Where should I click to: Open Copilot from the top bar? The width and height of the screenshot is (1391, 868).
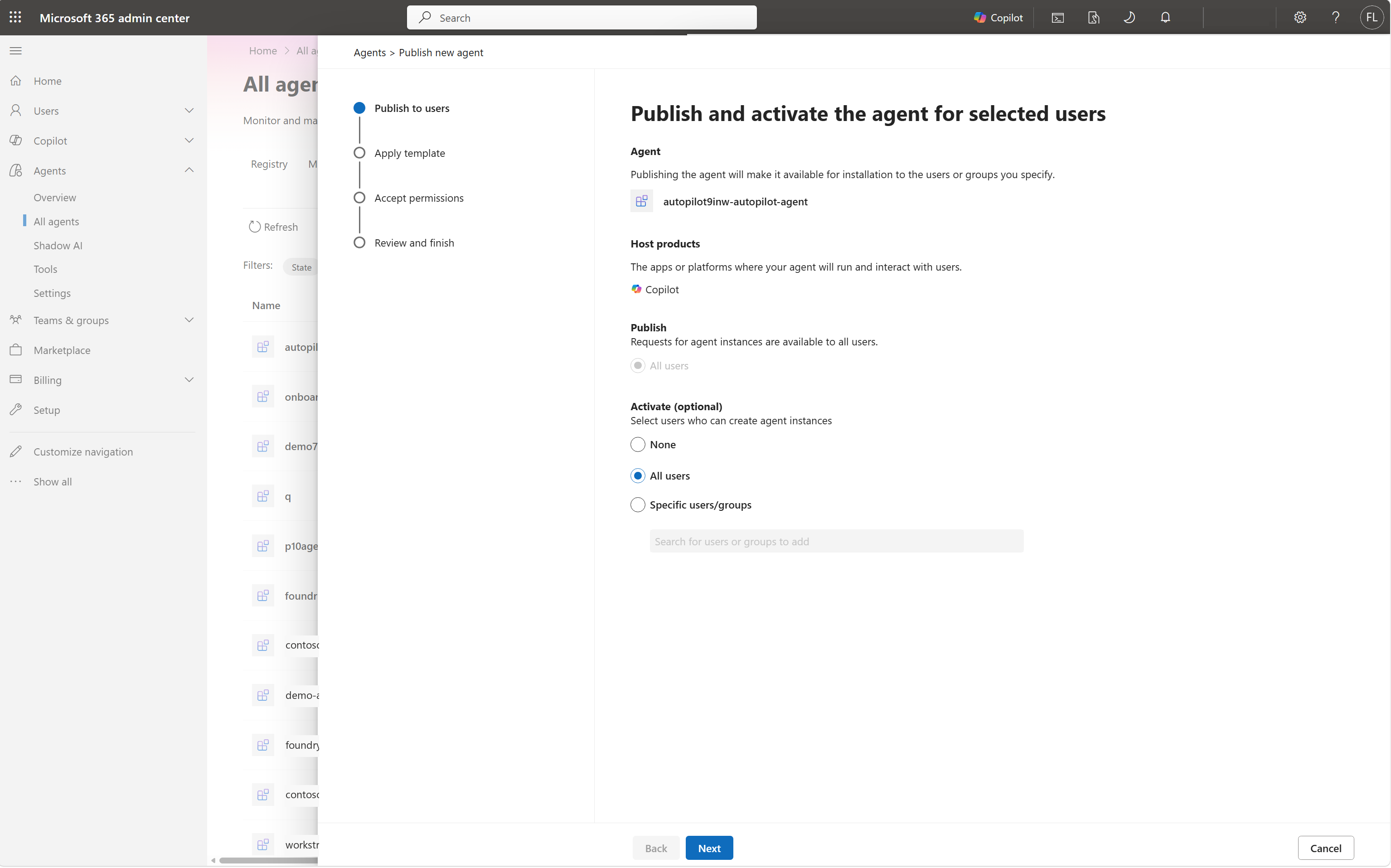click(x=998, y=17)
